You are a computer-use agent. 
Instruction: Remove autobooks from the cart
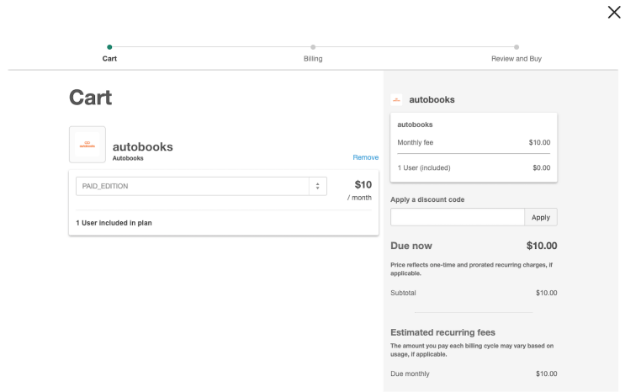pos(366,158)
